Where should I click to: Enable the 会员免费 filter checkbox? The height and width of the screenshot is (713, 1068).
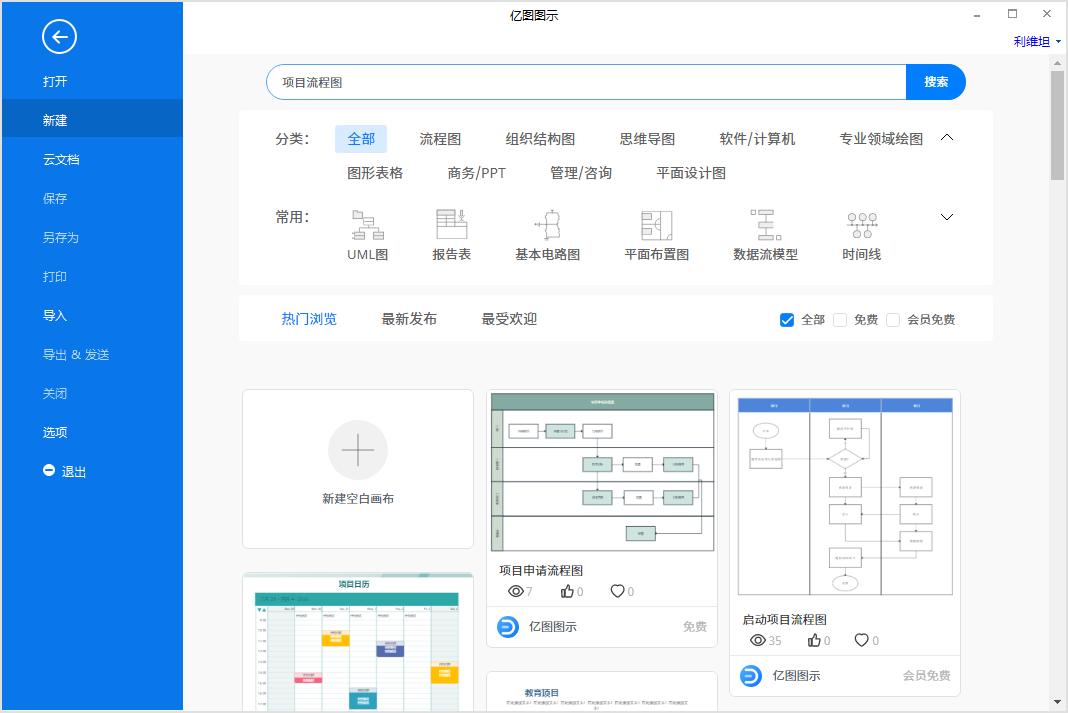pos(891,320)
